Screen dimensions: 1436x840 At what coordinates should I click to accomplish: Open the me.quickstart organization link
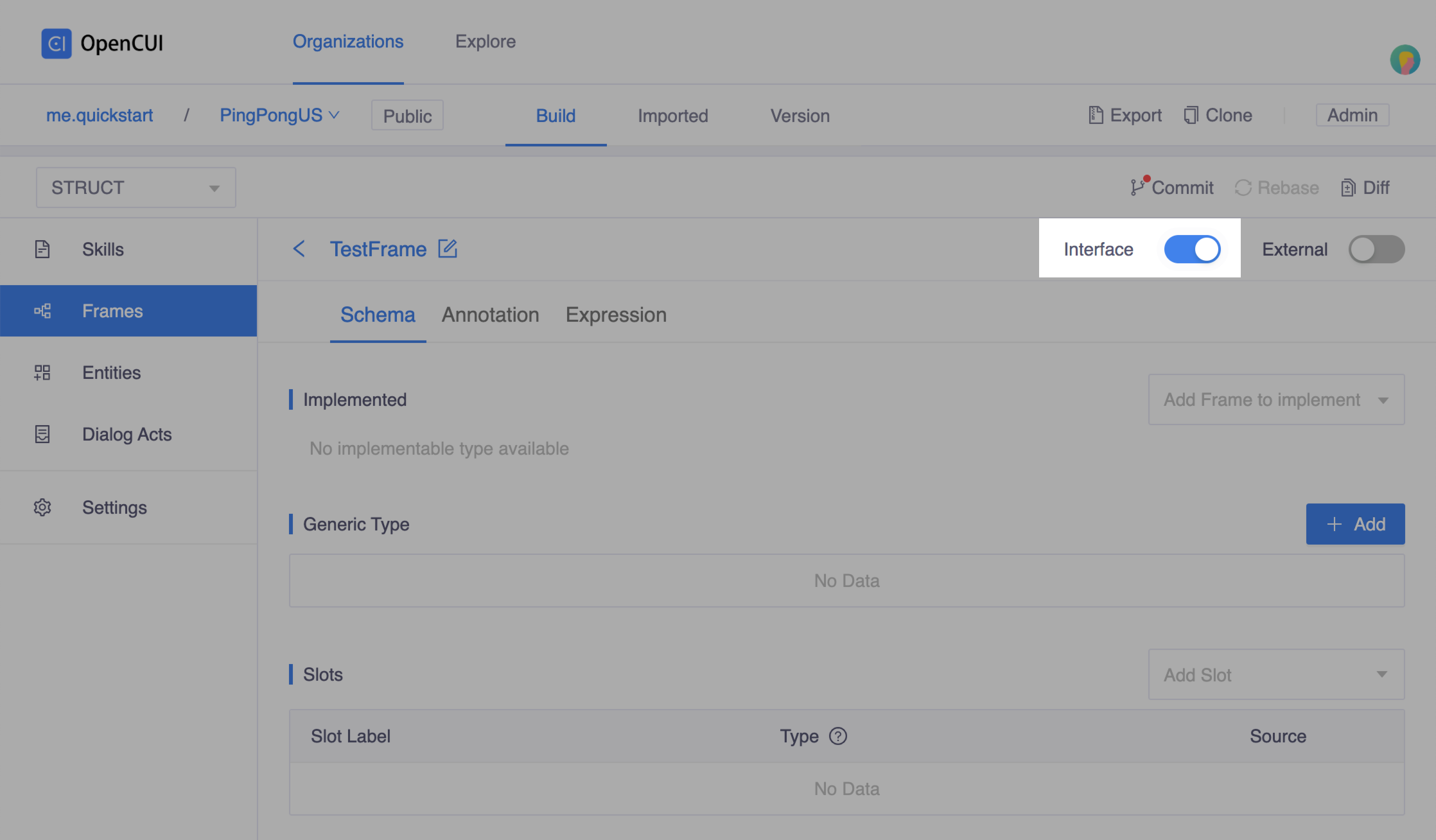[100, 115]
